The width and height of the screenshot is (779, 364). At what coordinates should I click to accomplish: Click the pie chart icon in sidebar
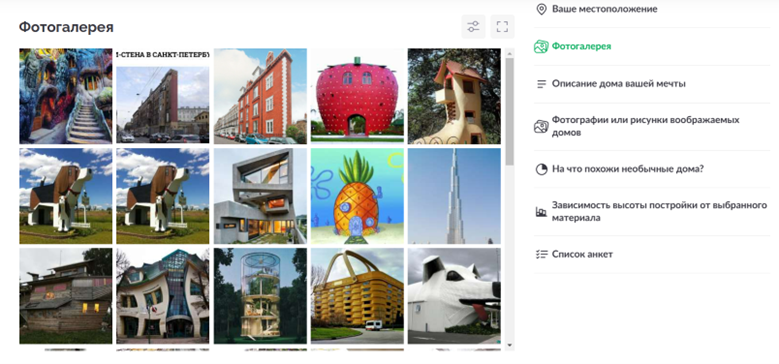542,169
